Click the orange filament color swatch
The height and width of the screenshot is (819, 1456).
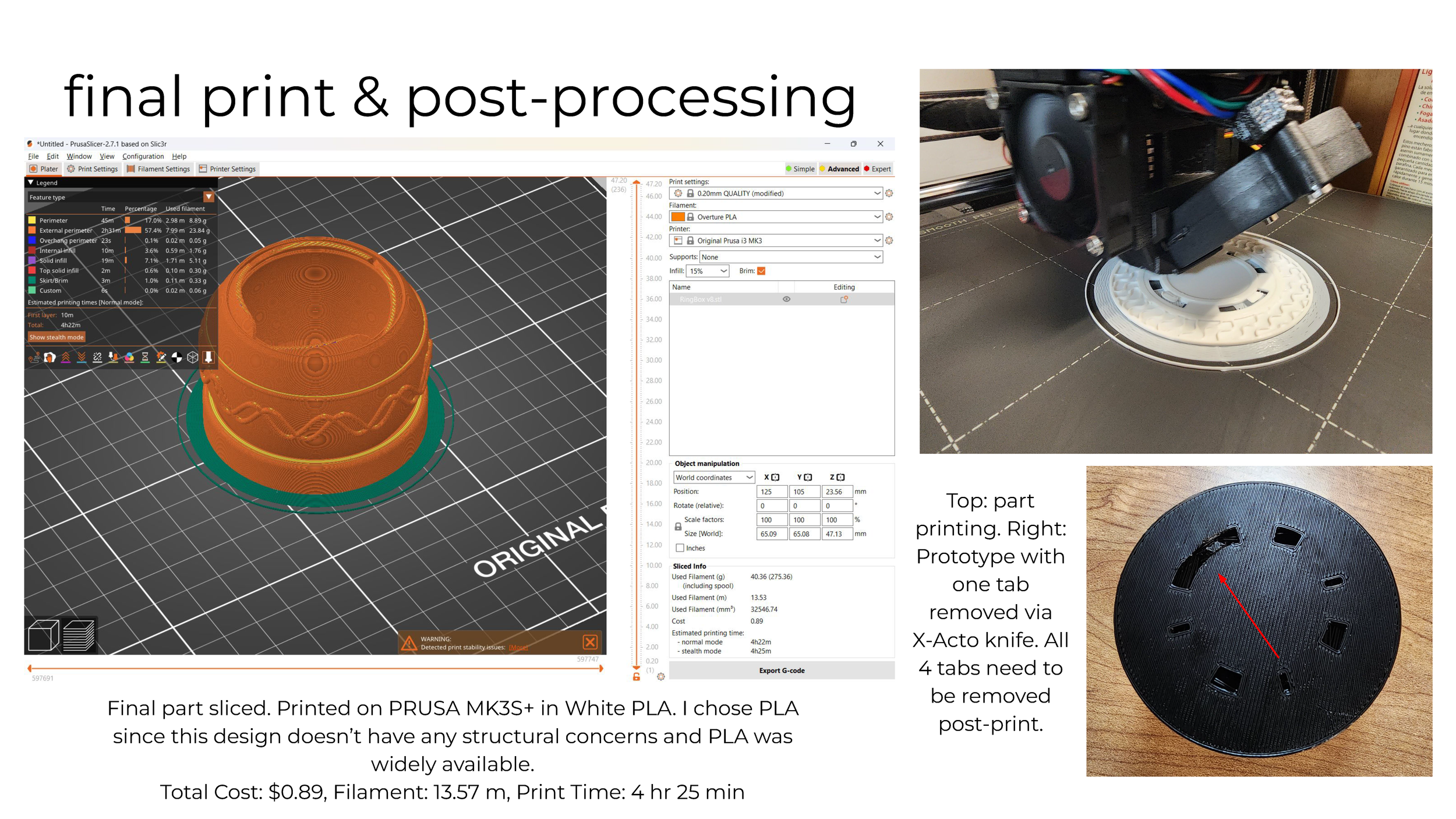coord(677,217)
